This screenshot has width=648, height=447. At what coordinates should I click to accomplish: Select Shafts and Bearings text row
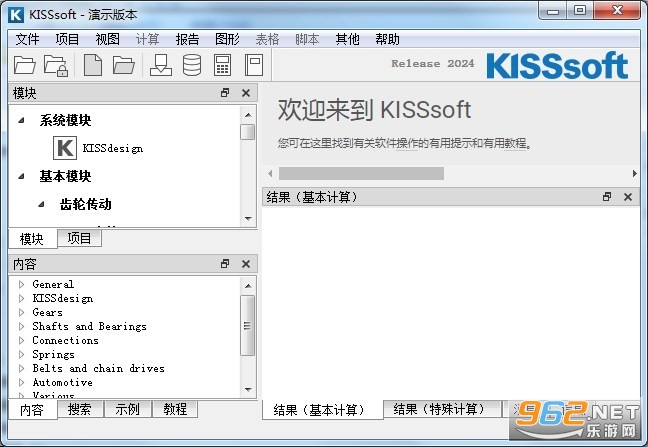(90, 326)
